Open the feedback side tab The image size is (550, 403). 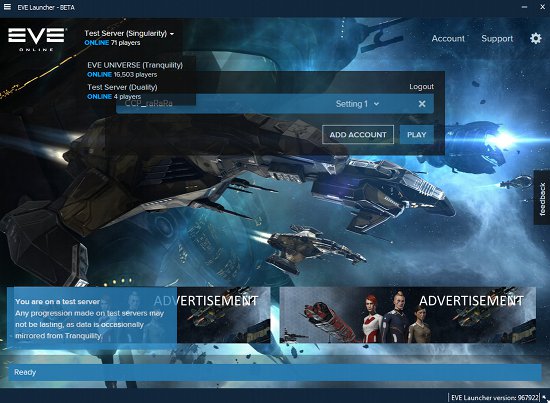coord(542,198)
